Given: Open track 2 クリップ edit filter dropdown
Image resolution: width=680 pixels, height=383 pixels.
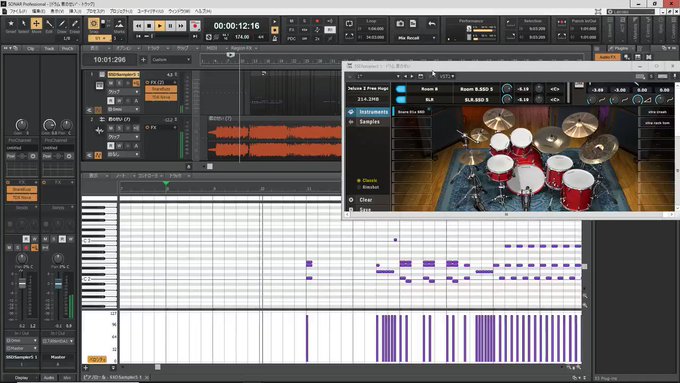Looking at the screenshot, I should [123, 137].
